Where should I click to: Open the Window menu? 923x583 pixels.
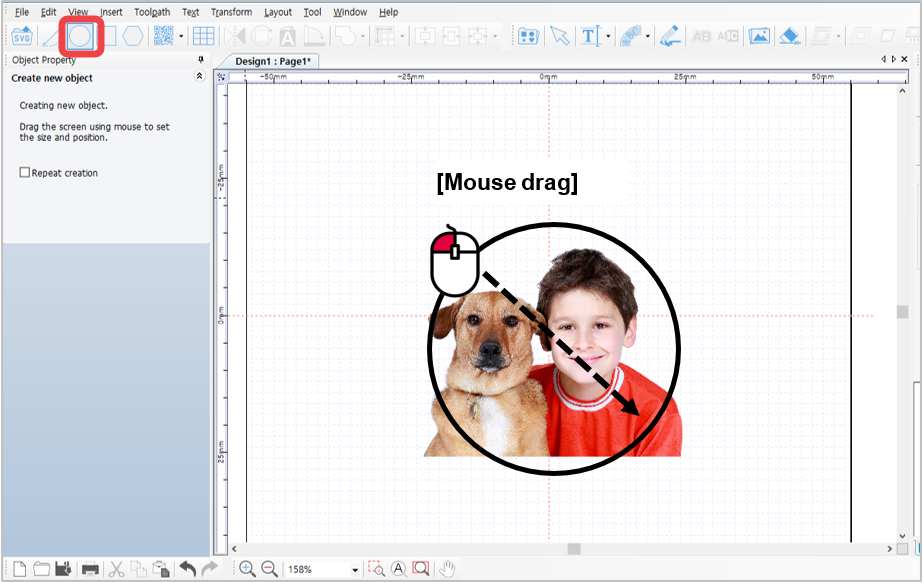350,12
